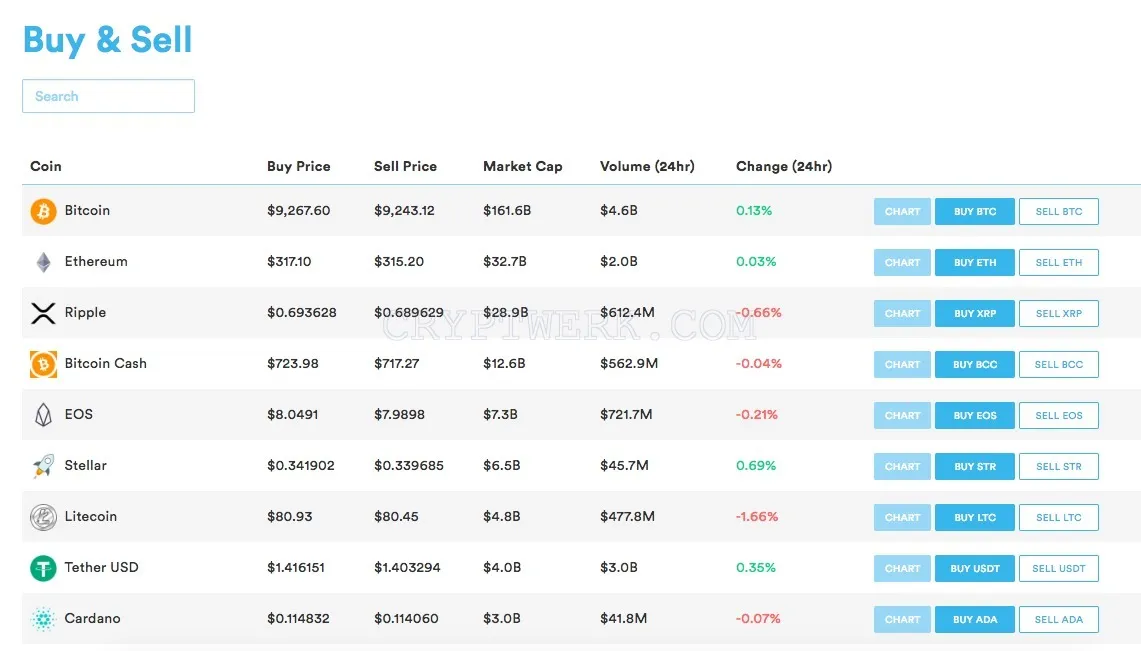Click the SELL EOS button
The image size is (1141, 651).
[1059, 415]
